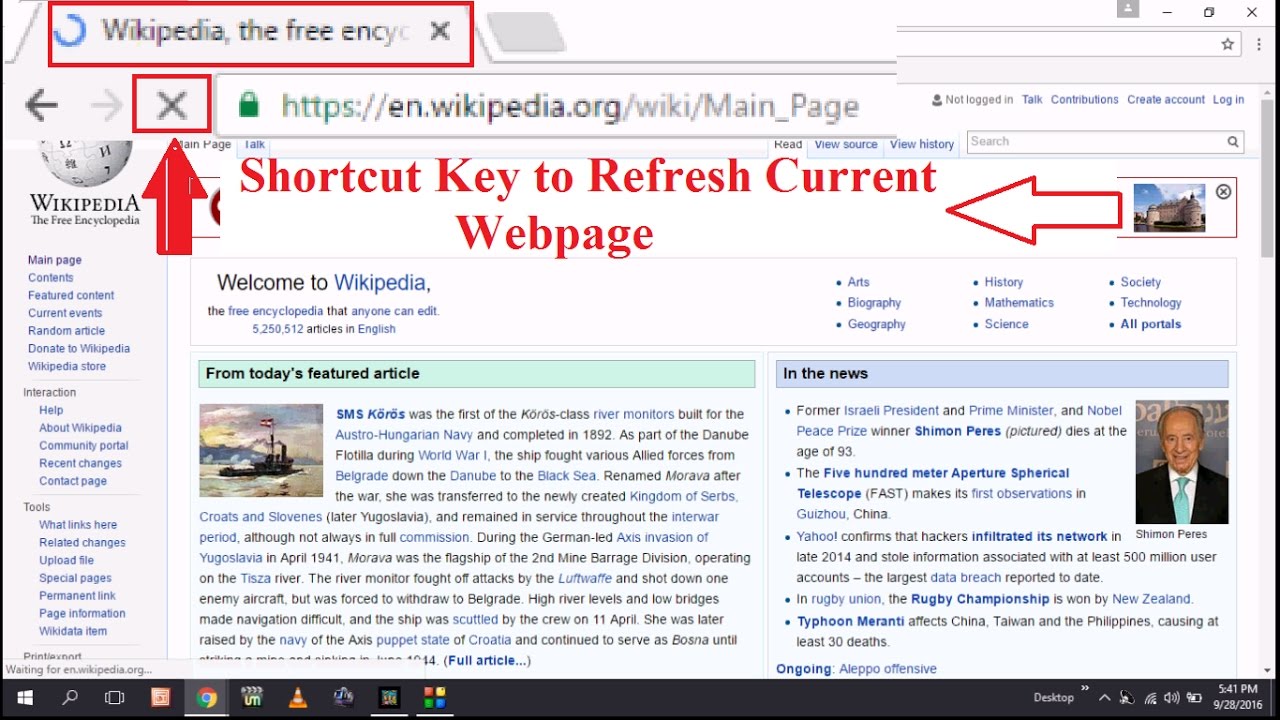Open the Wi-Fi network tray icon
Screen dimensions: 1280x720
click(x=1149, y=698)
